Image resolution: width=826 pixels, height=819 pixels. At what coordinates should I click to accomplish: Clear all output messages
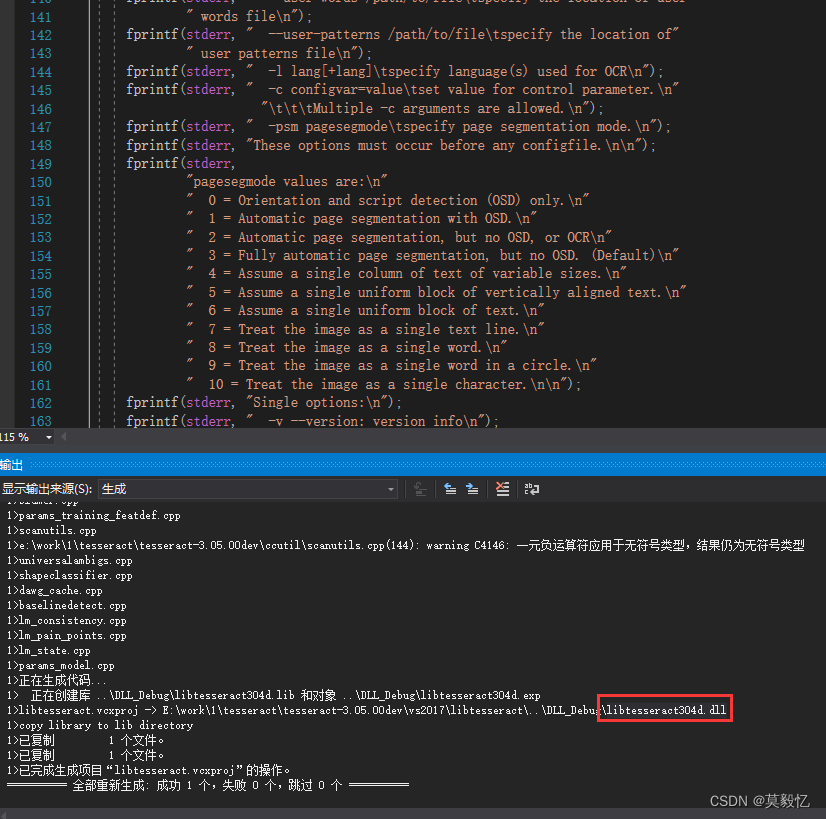click(x=503, y=489)
